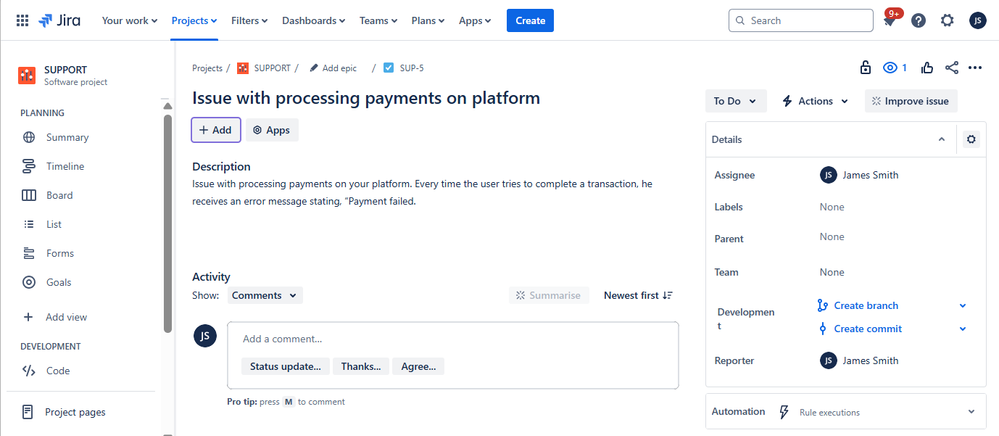Image resolution: width=999 pixels, height=436 pixels.
Task: Collapse the Details panel chevron
Action: pos(941,140)
